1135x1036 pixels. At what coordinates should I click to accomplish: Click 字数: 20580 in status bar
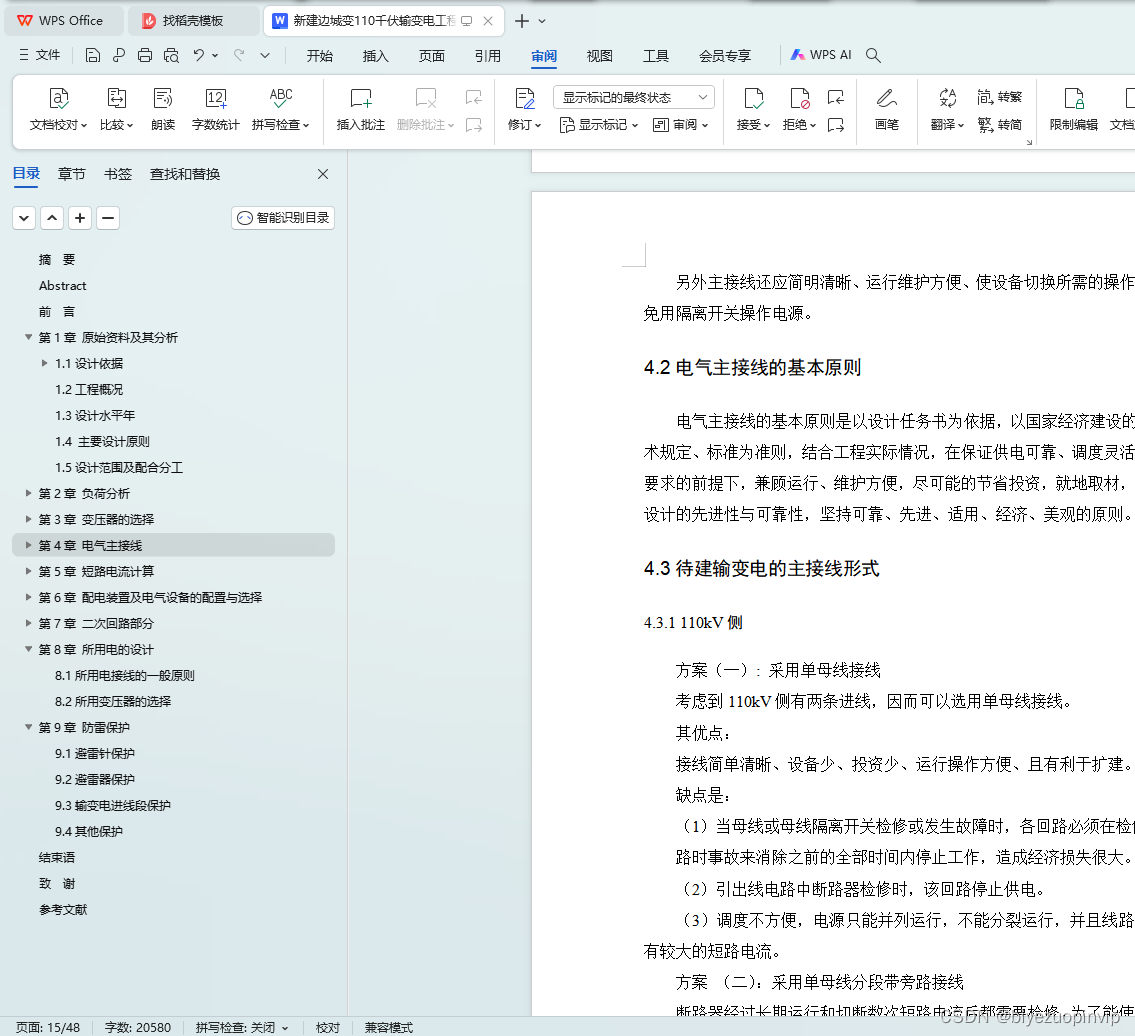(x=138, y=1027)
